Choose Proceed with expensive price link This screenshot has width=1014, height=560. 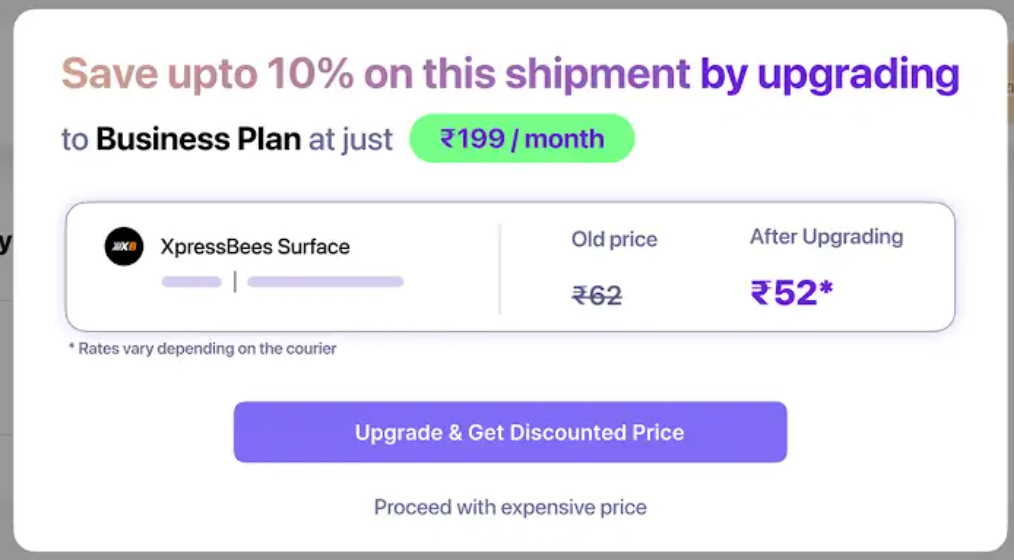pyautogui.click(x=510, y=507)
